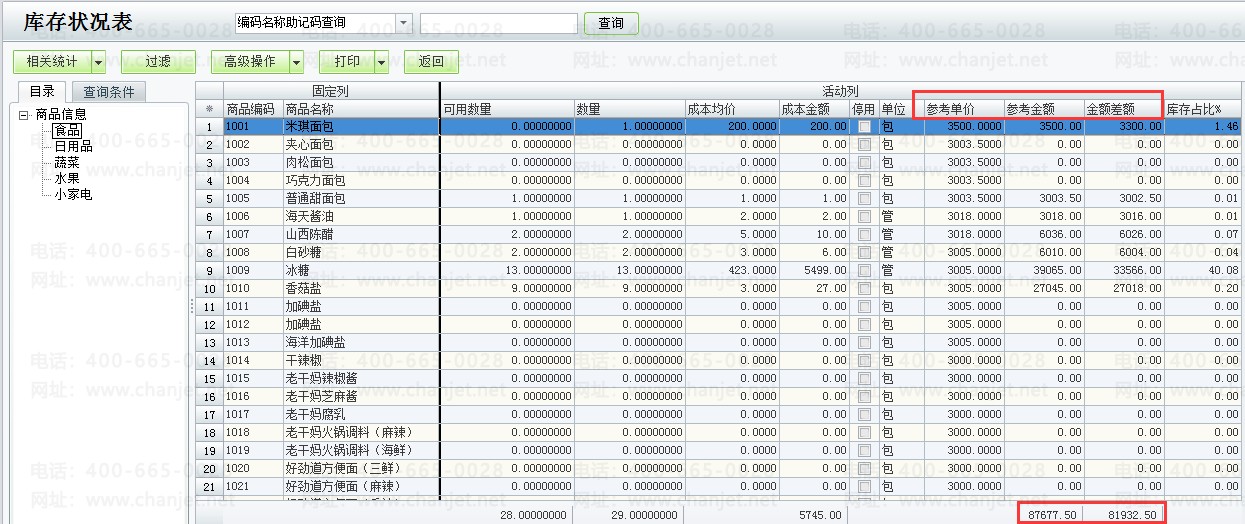Open the 相关统计 arrow dropdown
Screen dimensions: 1245x524
point(98,62)
